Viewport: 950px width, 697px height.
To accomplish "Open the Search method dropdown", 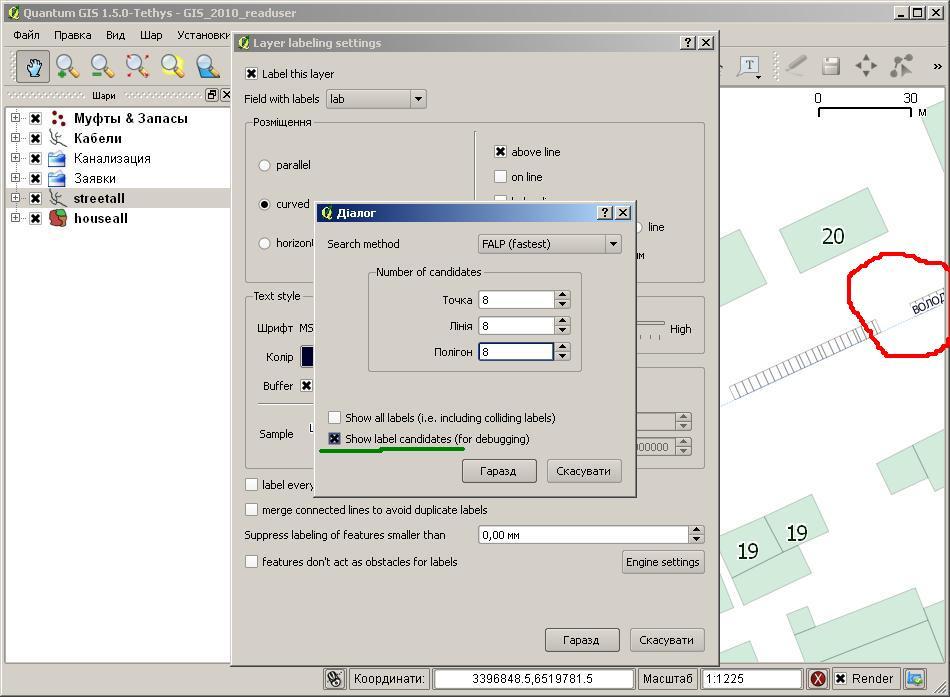I will click(549, 244).
